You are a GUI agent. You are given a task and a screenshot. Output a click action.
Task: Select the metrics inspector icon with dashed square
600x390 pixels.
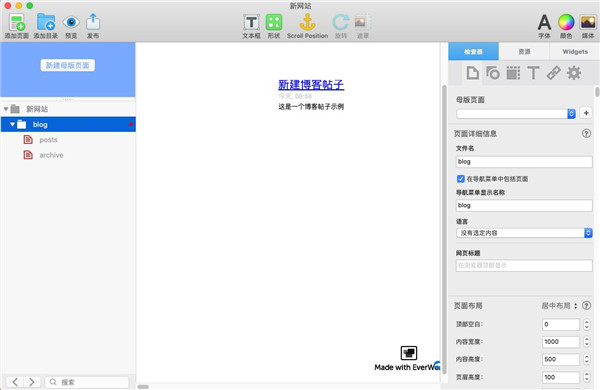tap(513, 73)
